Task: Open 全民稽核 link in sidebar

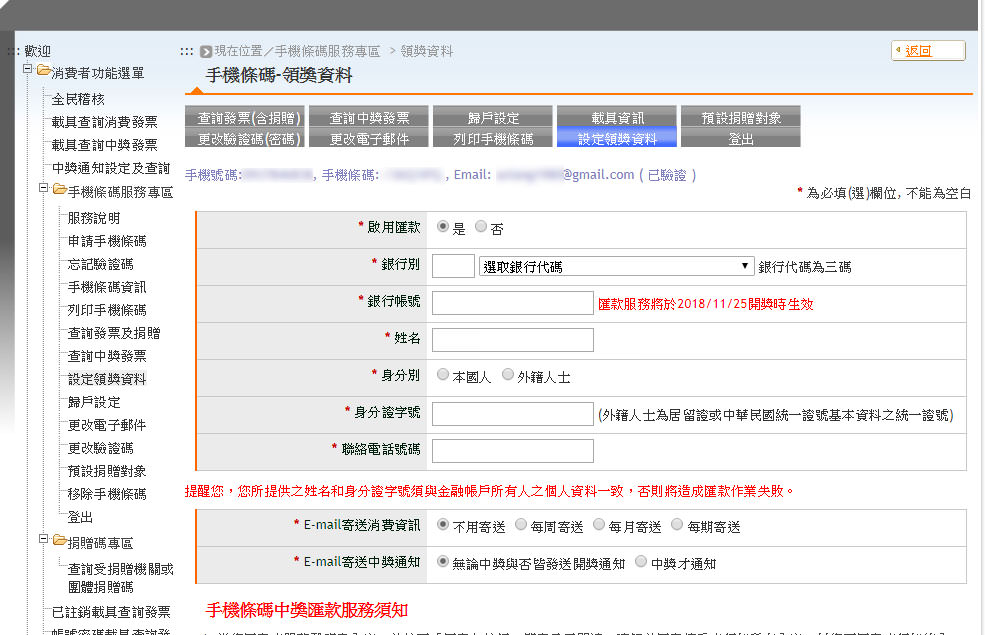Action: click(78, 99)
